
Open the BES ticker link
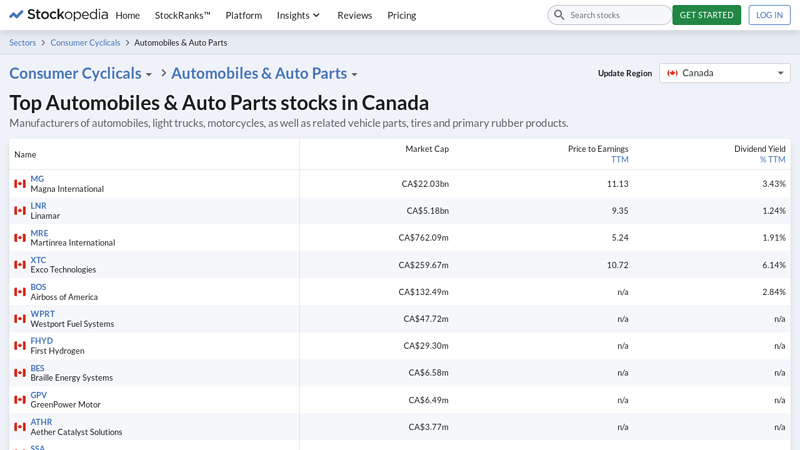(x=37, y=368)
